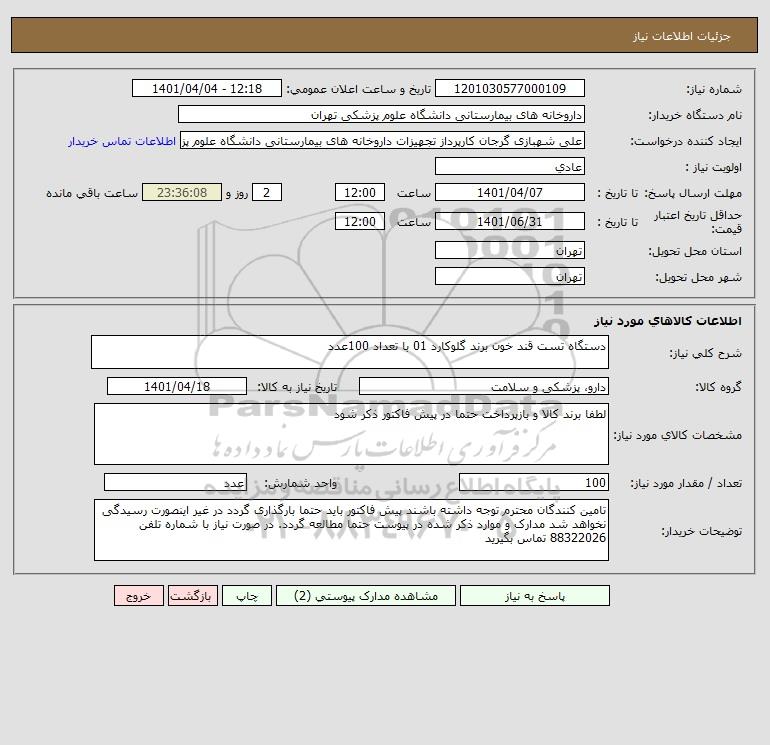Click the need date field 1401/04/18
Viewport: 770px width, 745px height.
point(177,386)
